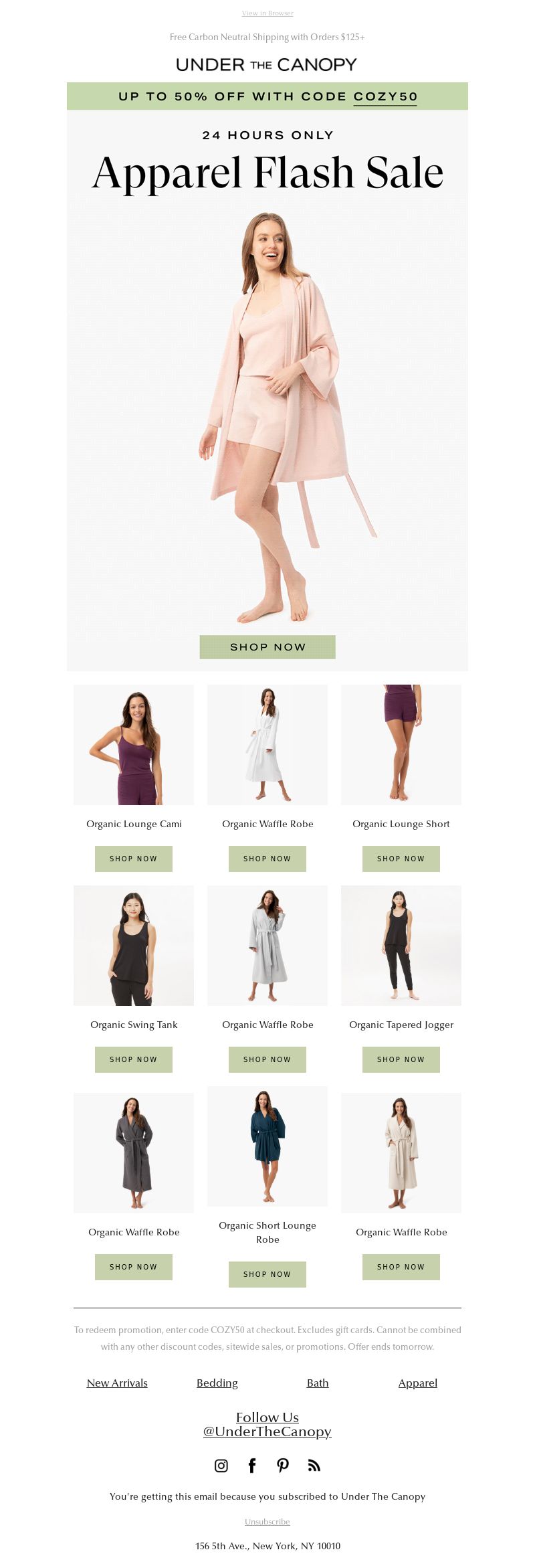The width and height of the screenshot is (535, 1568).
Task: Open the Pinterest social icon
Action: click(283, 1466)
